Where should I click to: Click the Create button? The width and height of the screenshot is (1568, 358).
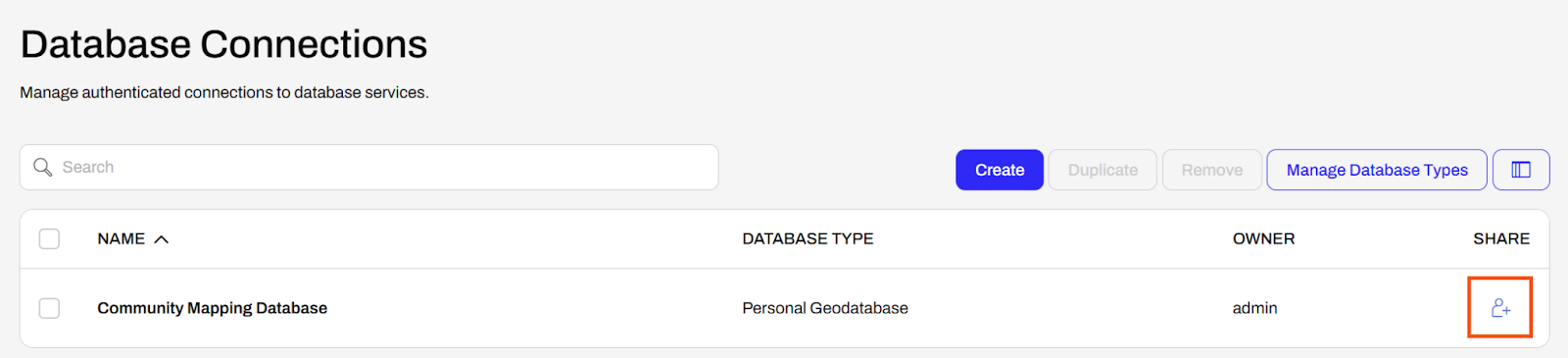[x=1000, y=170]
